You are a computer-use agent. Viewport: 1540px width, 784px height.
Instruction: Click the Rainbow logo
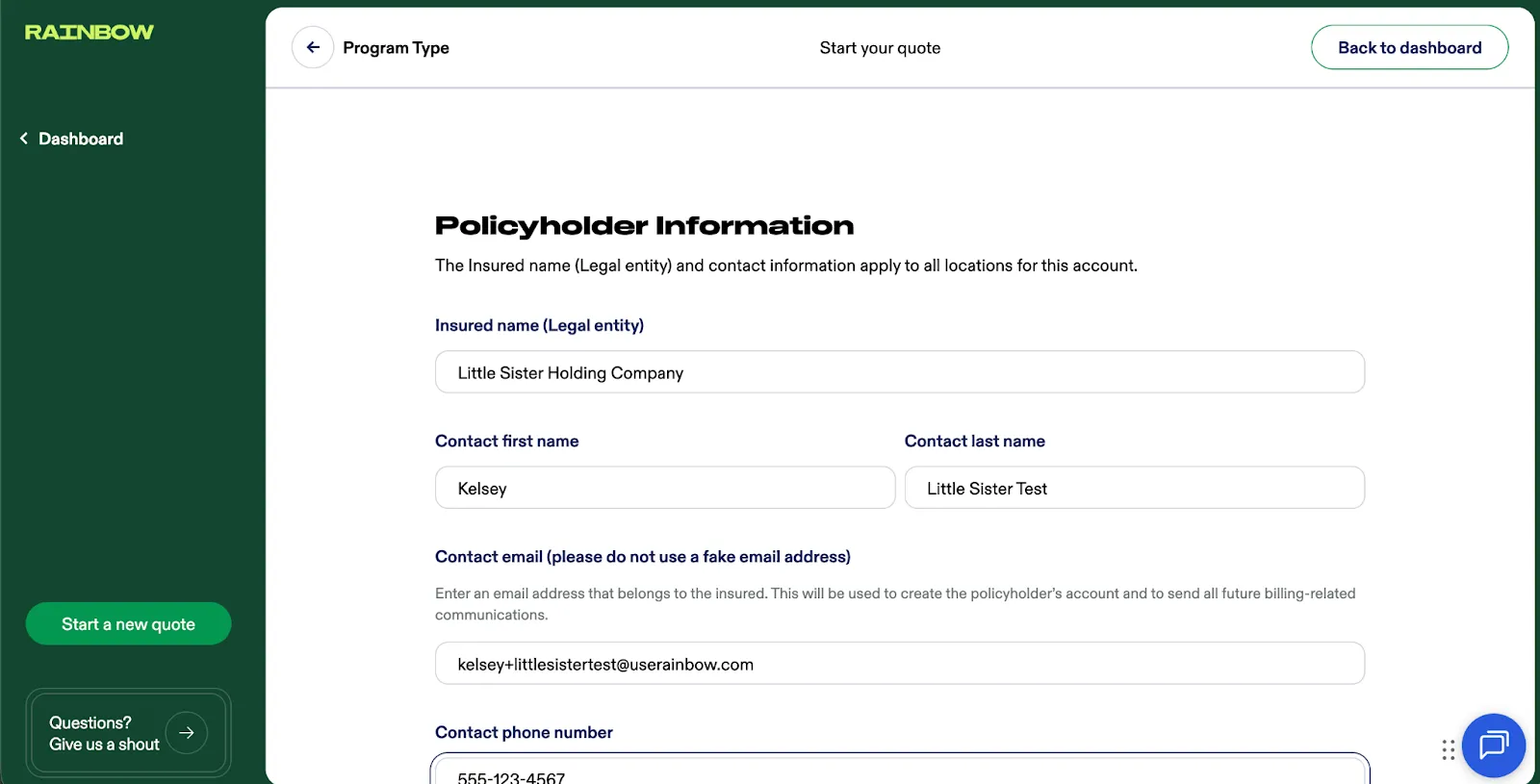point(90,33)
